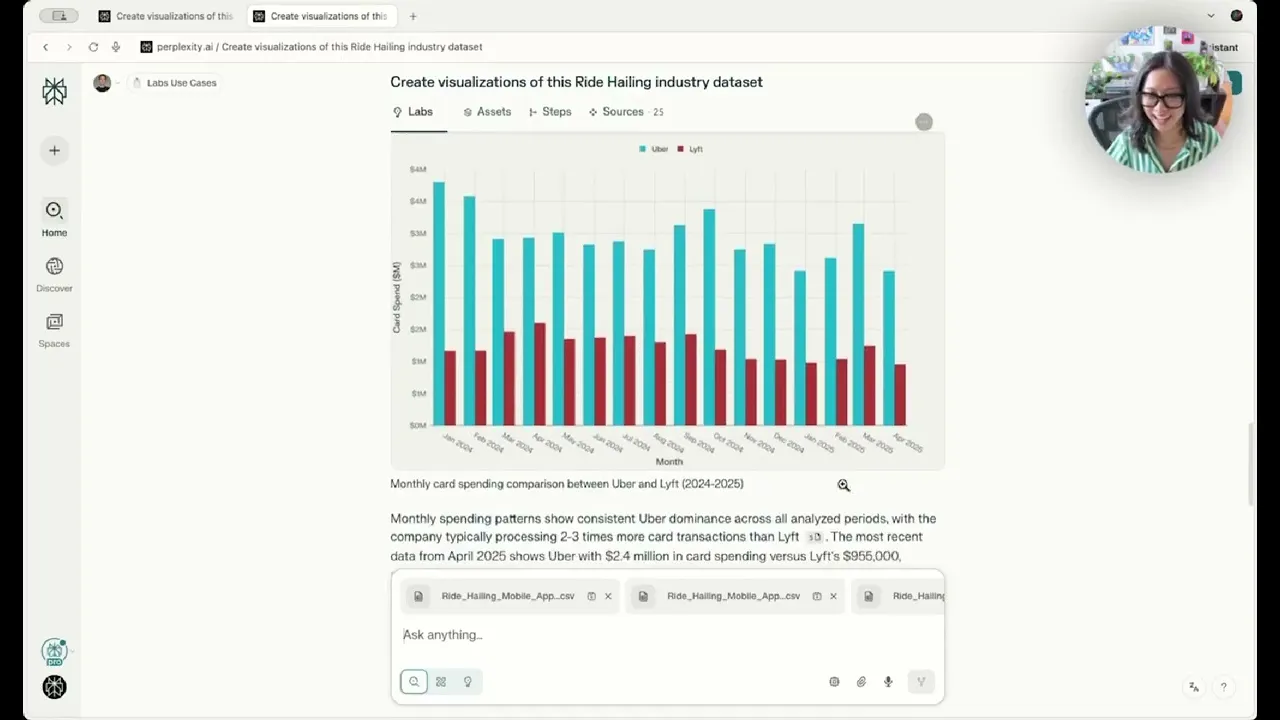The width and height of the screenshot is (1280, 720).
Task: Open the Perplexity logo home link
Action: tap(54, 91)
